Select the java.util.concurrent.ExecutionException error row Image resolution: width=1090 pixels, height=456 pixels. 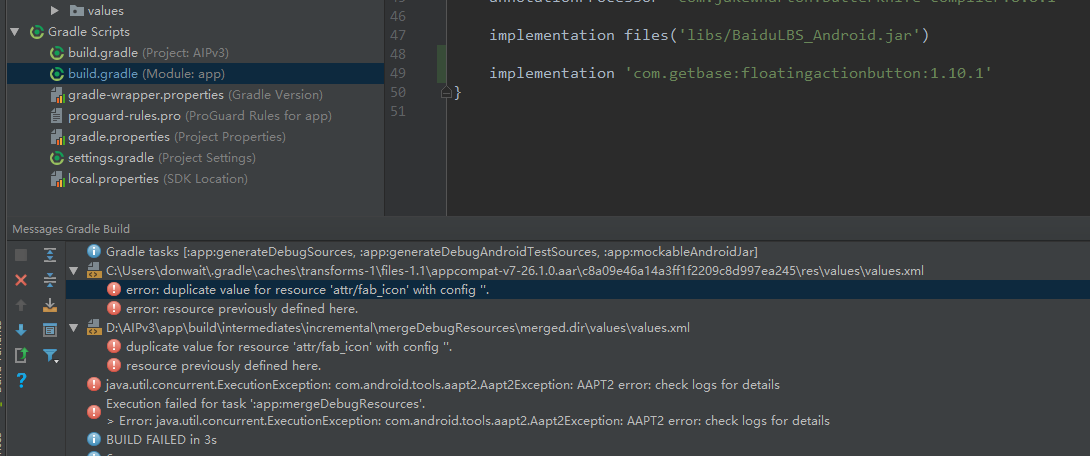coord(443,384)
